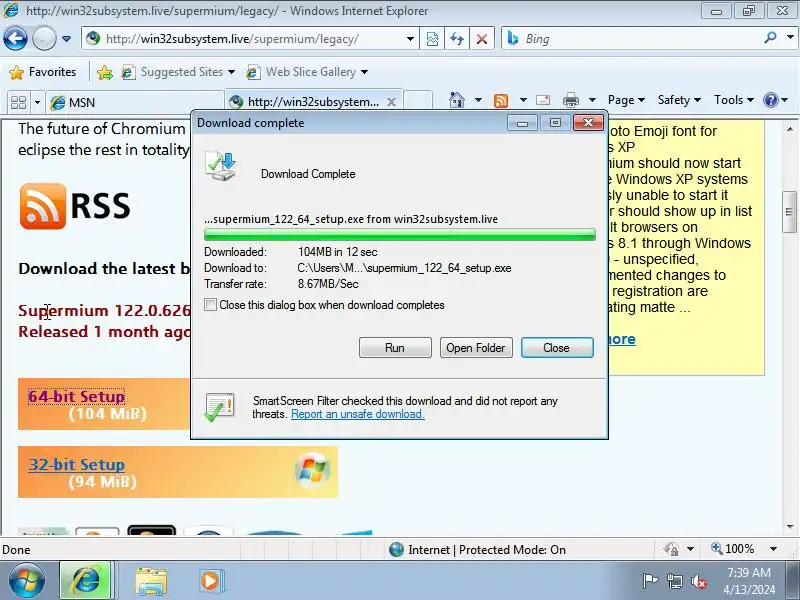This screenshot has height=600, width=800.
Task: Click the red Stop loading icon
Action: coord(481,39)
